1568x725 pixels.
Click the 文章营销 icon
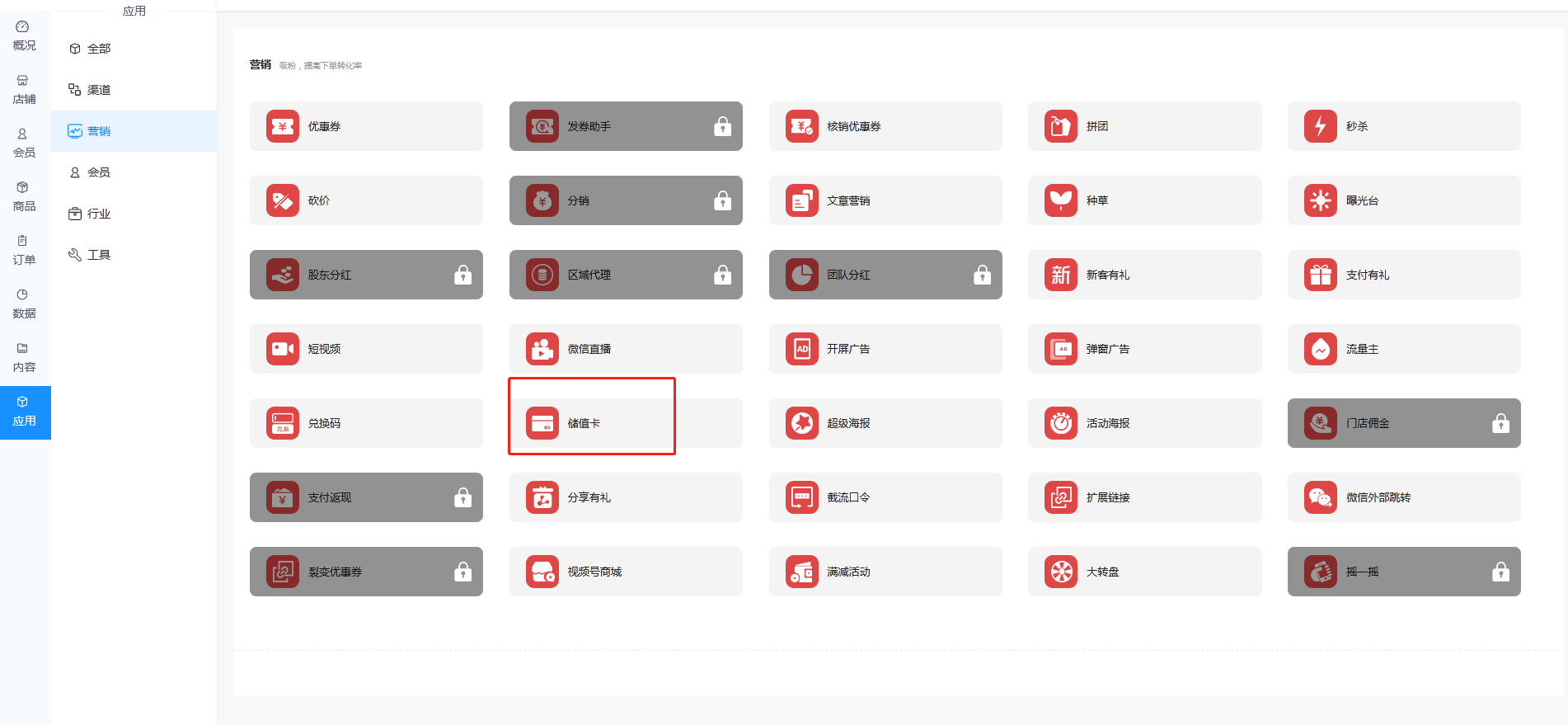[x=802, y=200]
